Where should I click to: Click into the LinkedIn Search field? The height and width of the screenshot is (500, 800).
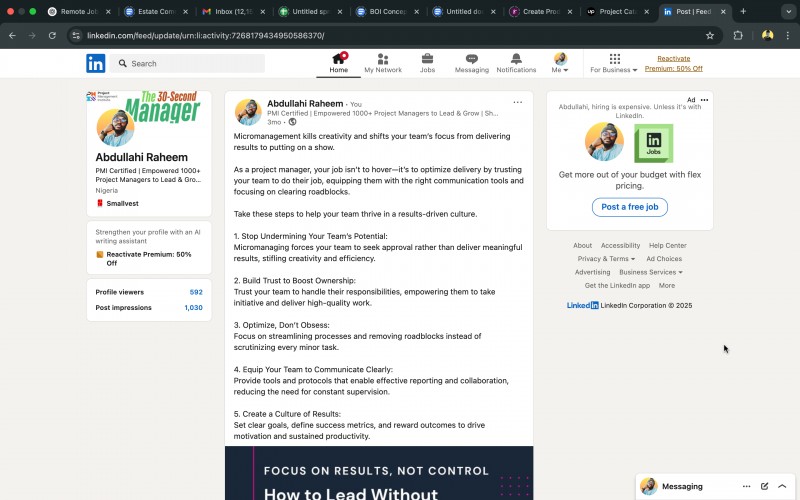pyautogui.click(x=187, y=63)
